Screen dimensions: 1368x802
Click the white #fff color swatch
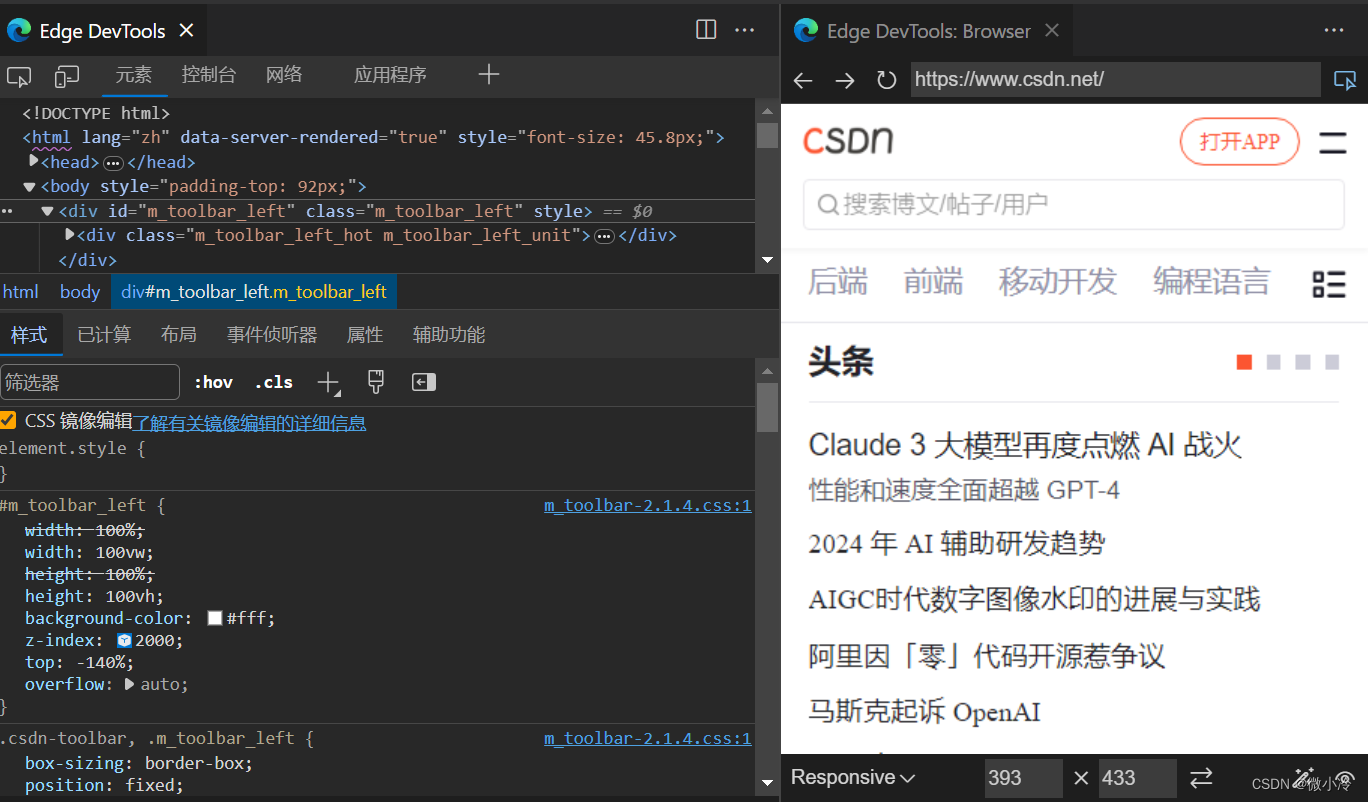tap(213, 618)
